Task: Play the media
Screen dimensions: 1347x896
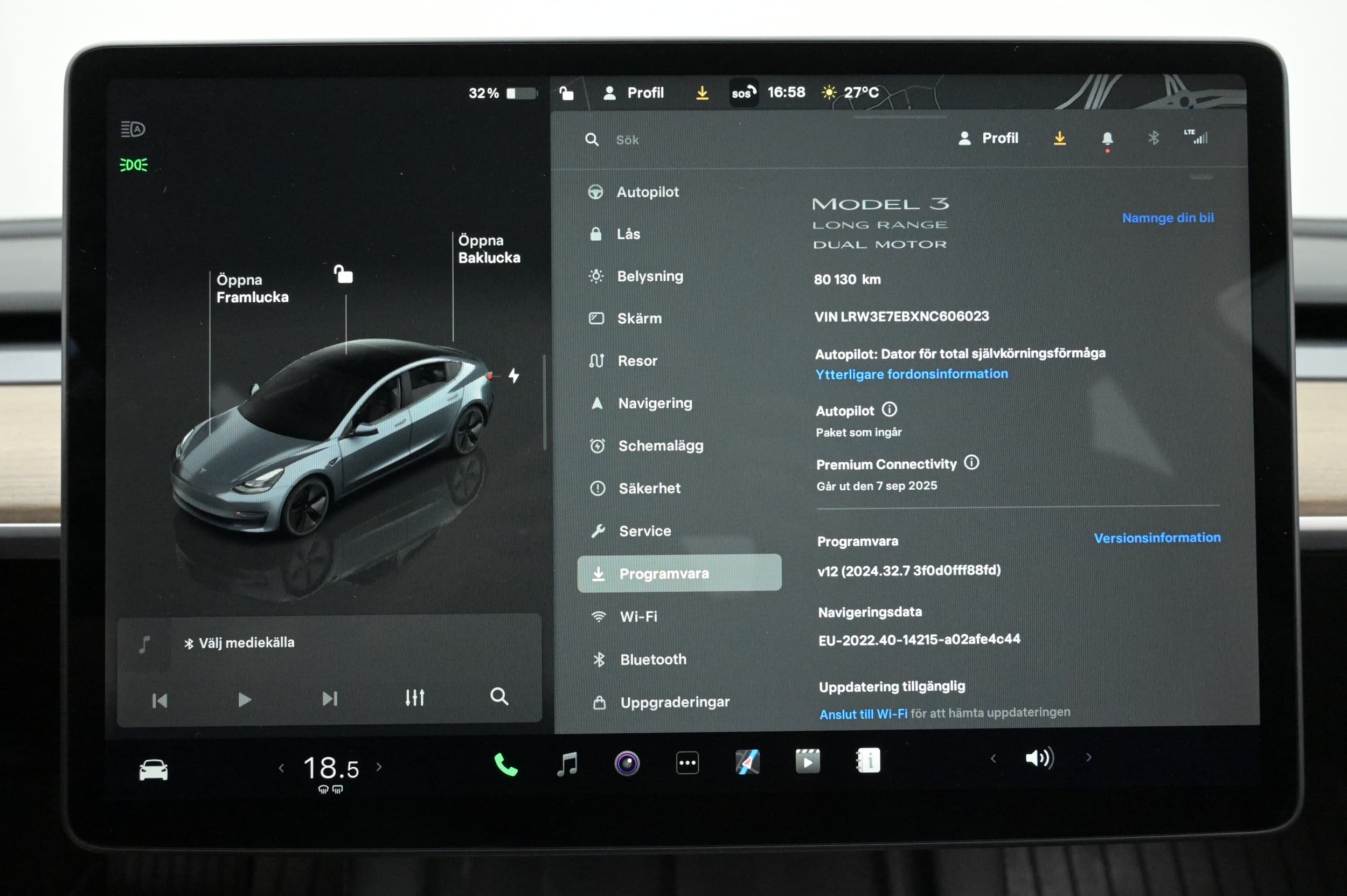Action: click(245, 699)
